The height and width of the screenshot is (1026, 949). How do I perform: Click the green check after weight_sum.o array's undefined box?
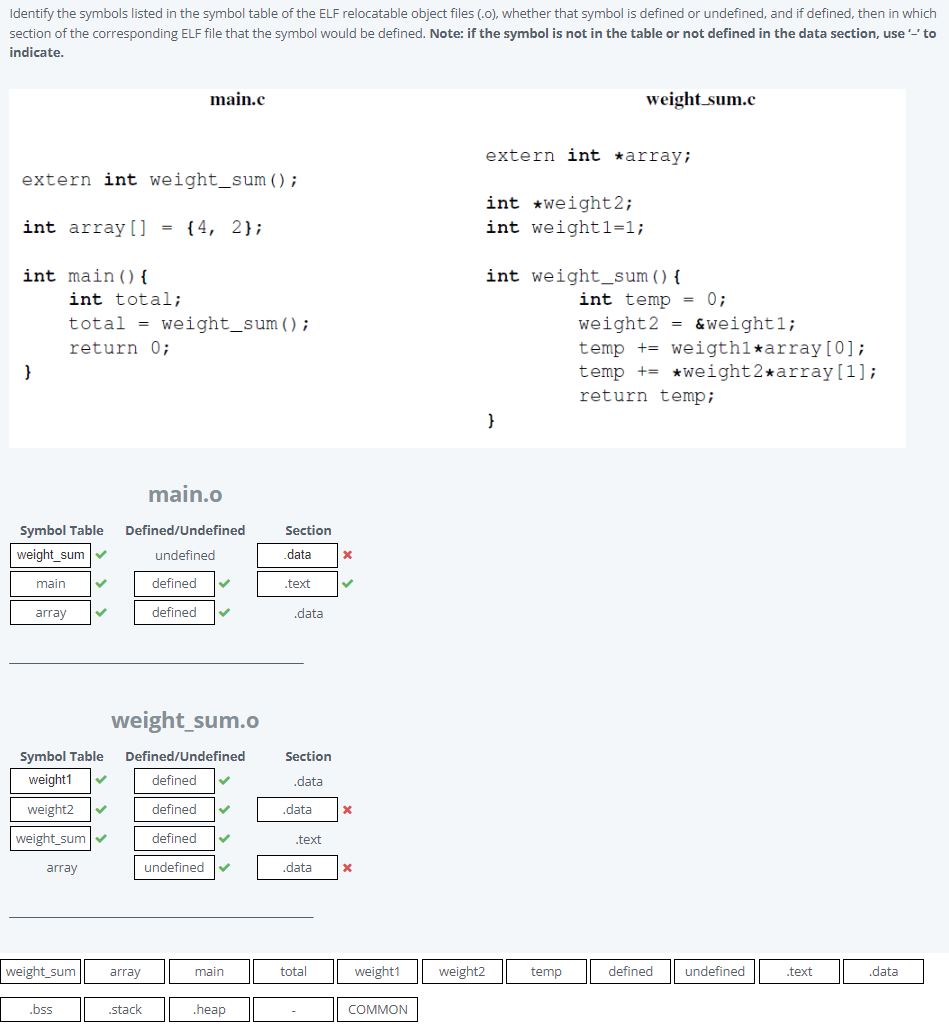[224, 868]
